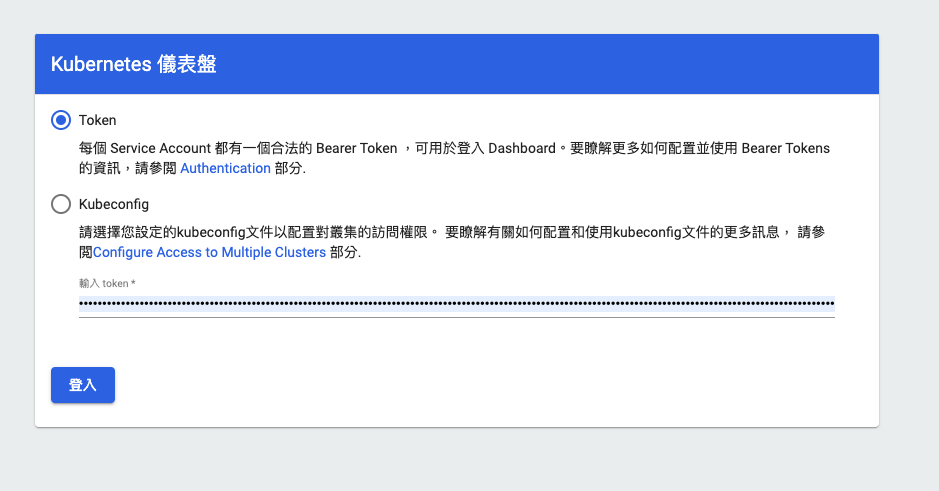Click the Kubeconfig option label text

coord(114,204)
